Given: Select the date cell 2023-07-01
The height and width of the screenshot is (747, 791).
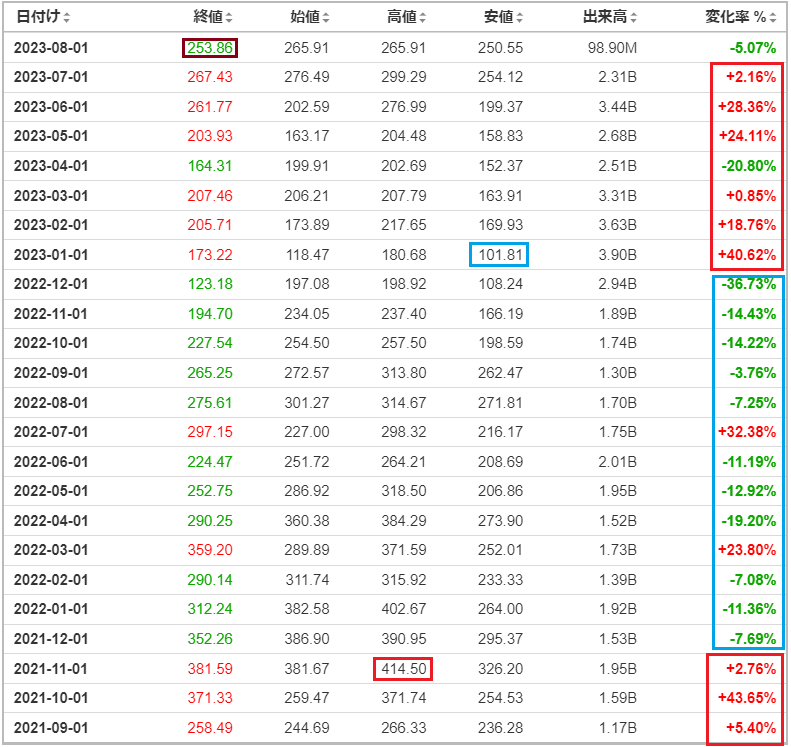Looking at the screenshot, I should [x=51, y=77].
